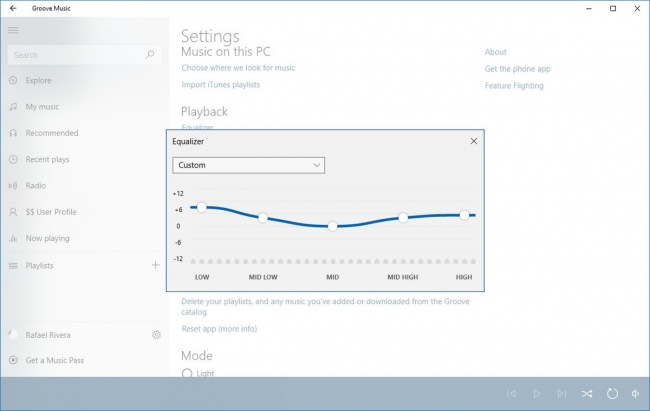Click the Equalizer link under Playback

[x=197, y=126]
